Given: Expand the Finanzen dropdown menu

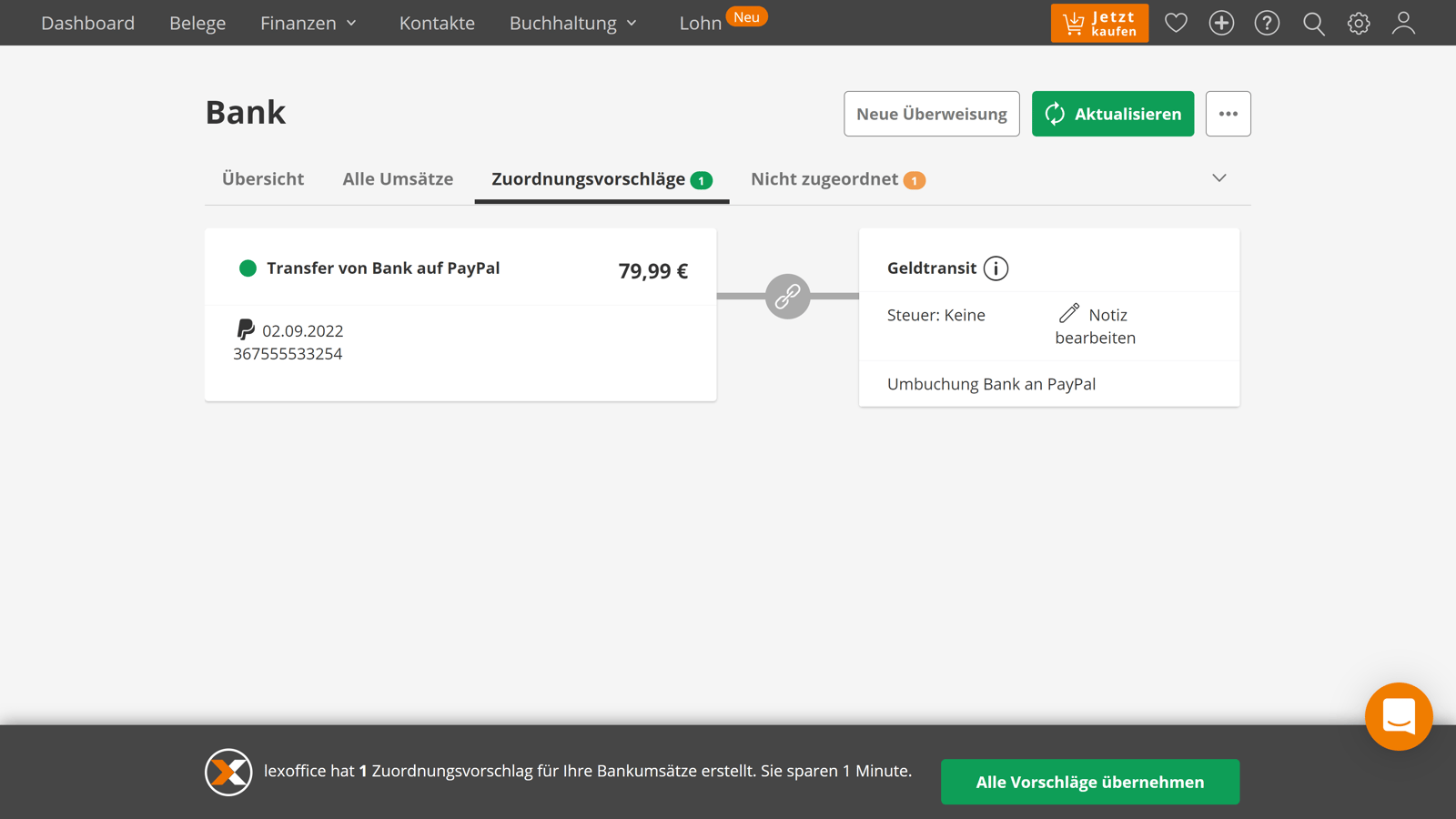Looking at the screenshot, I should click(x=308, y=23).
